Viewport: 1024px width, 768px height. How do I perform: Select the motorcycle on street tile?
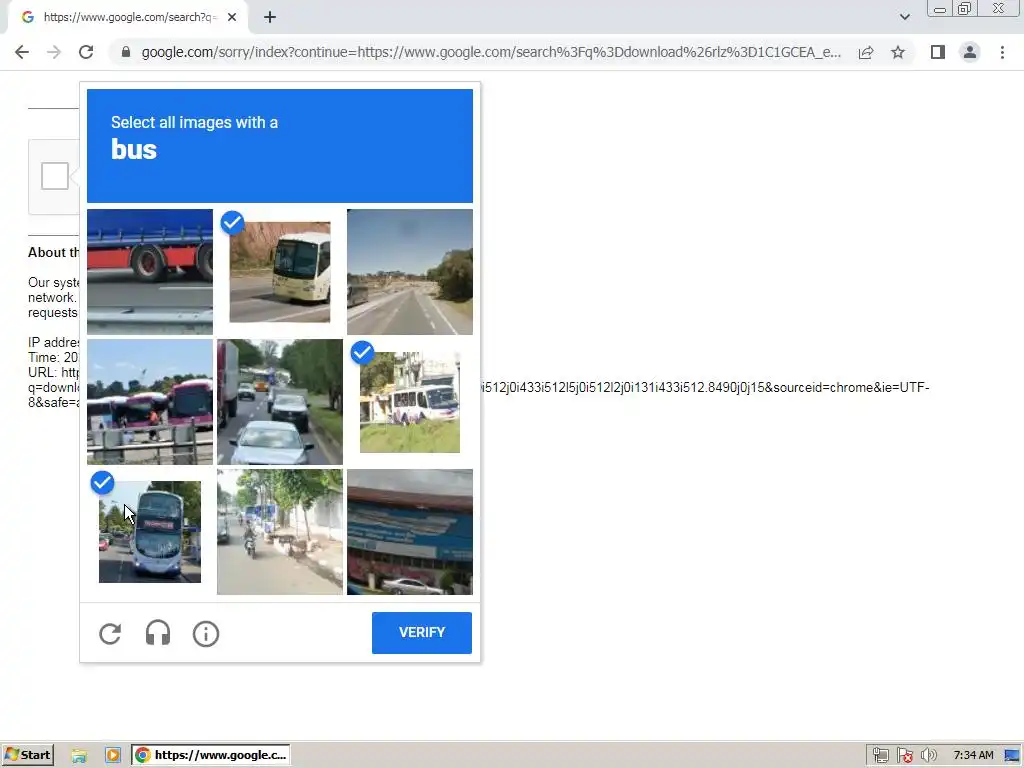pyautogui.click(x=280, y=532)
